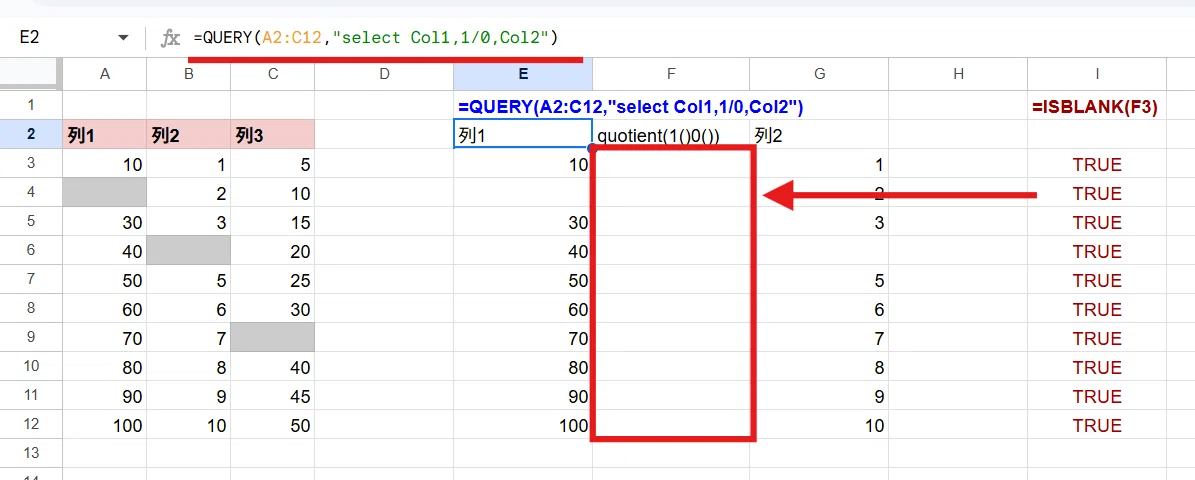Click cell A7 with value 50
1195x480 pixels.
click(x=104, y=280)
